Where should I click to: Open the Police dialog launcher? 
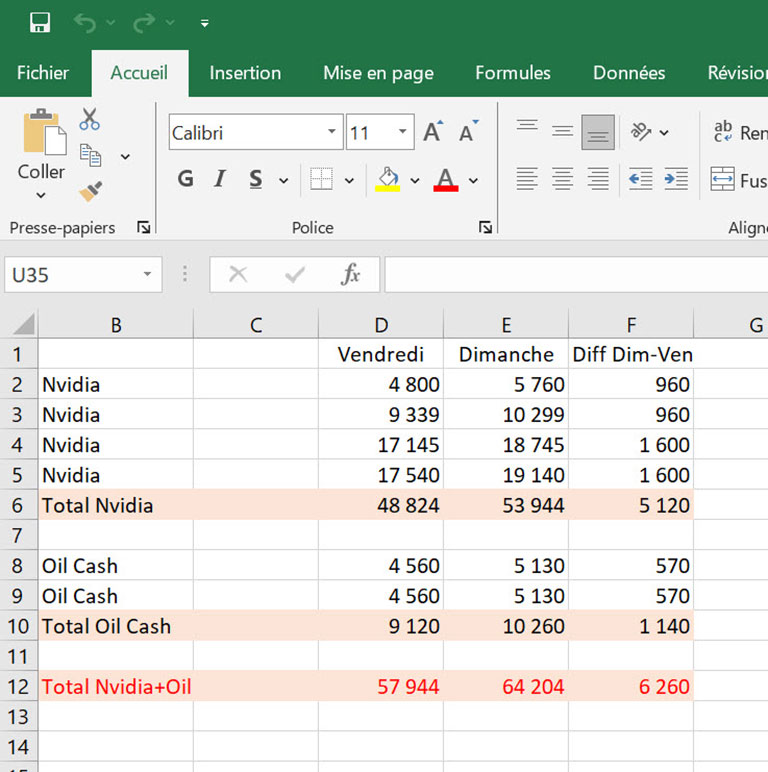point(486,228)
